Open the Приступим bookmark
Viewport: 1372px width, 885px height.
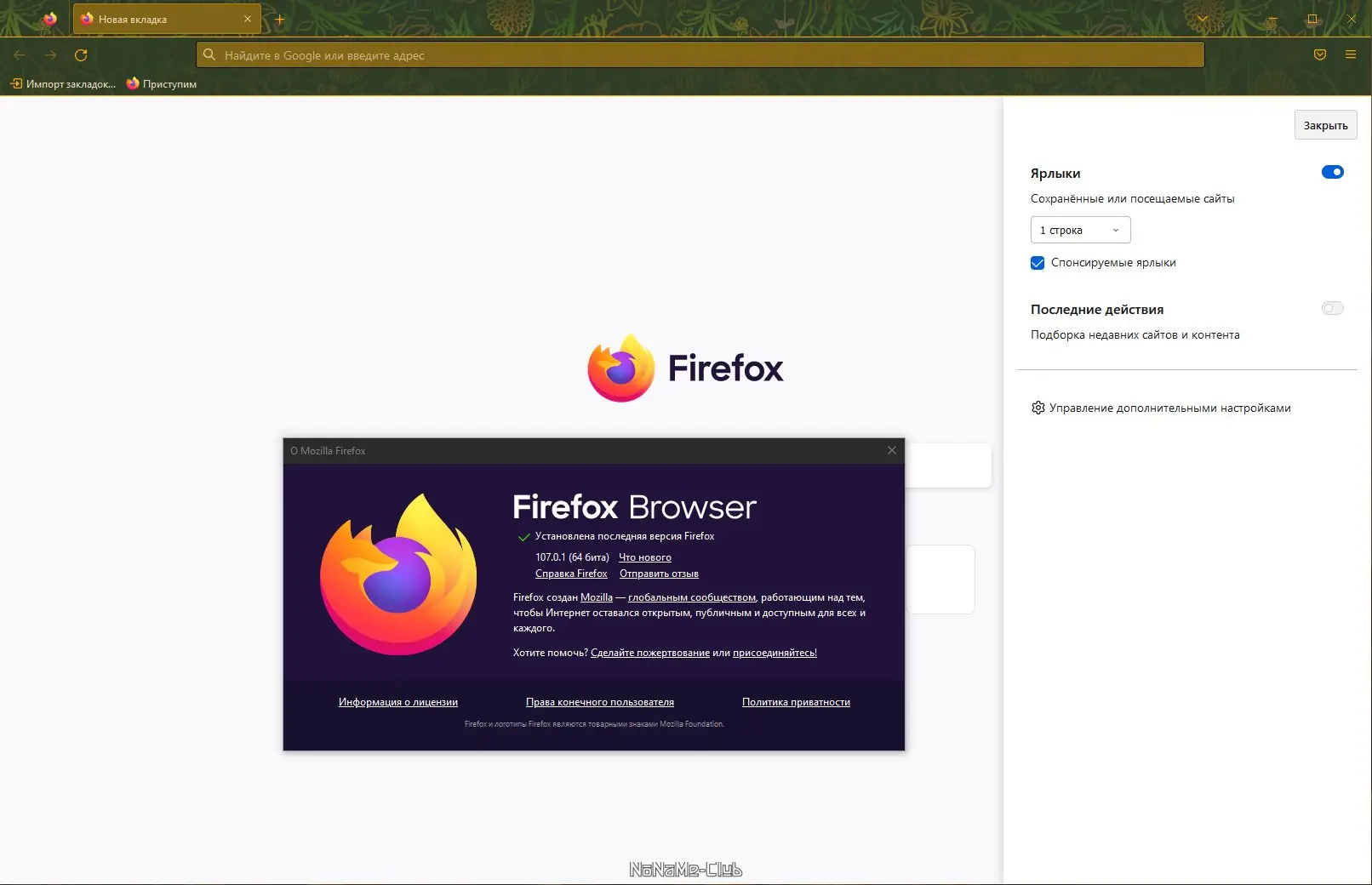(162, 84)
